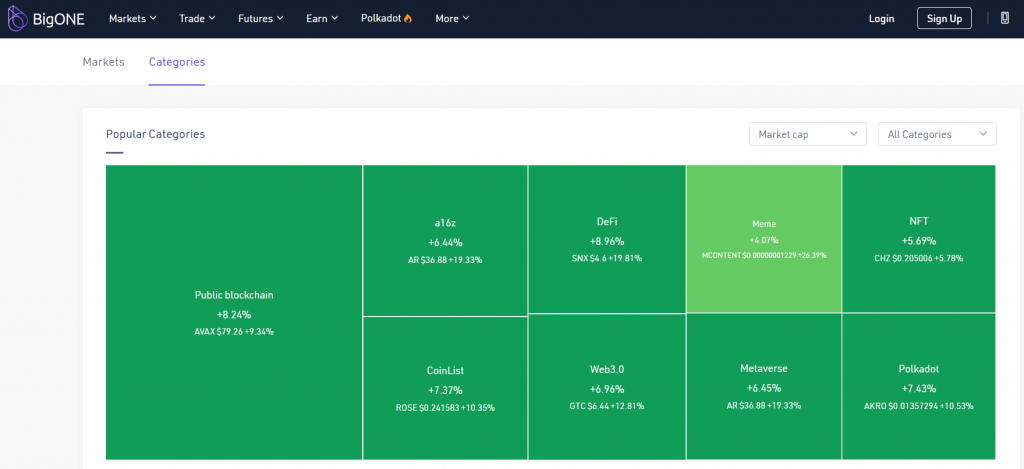Open the CoinList category tile
Image resolution: width=1024 pixels, height=469 pixels.
[x=445, y=389]
